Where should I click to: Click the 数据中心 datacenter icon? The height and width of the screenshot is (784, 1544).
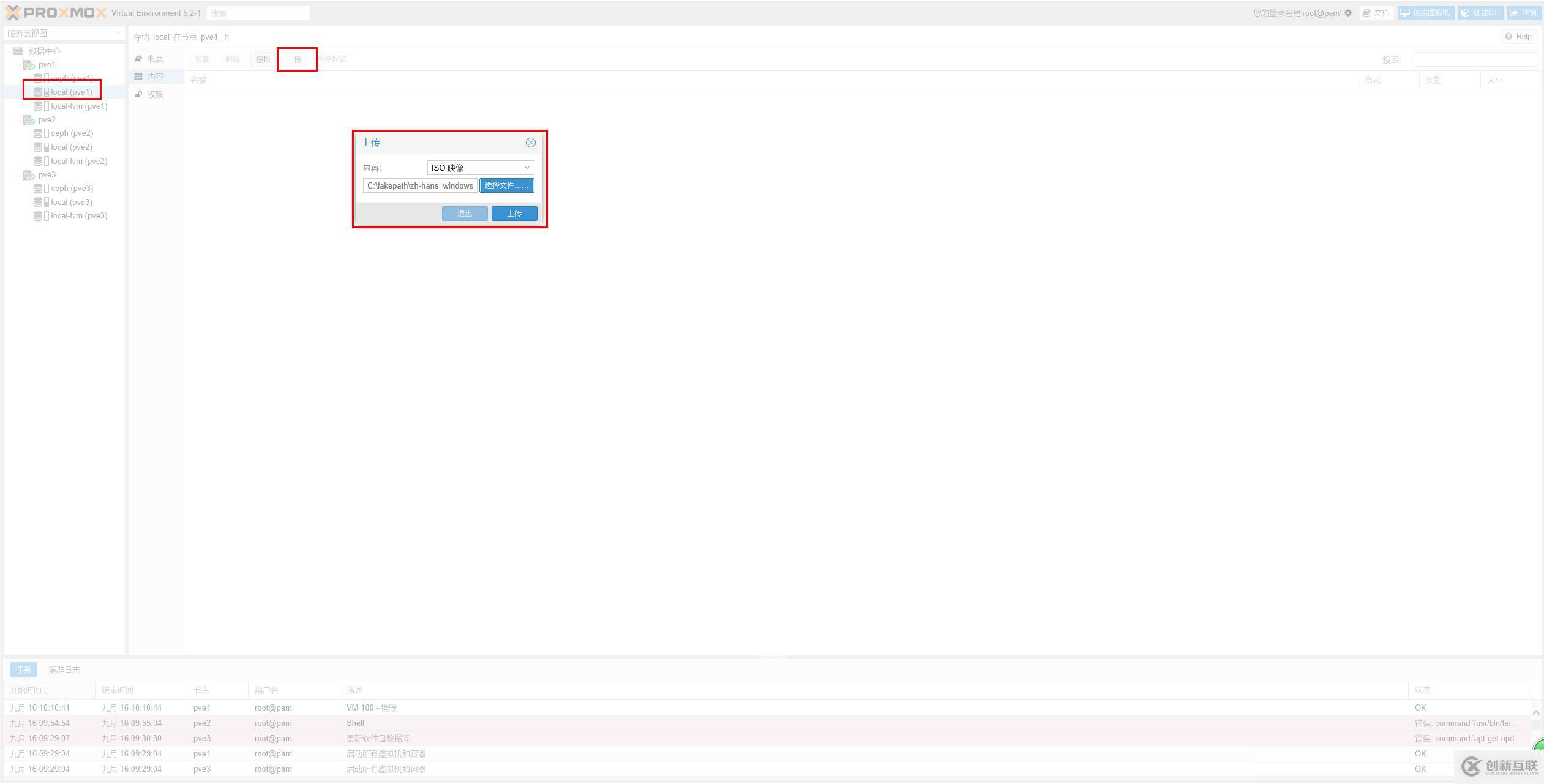pos(18,51)
